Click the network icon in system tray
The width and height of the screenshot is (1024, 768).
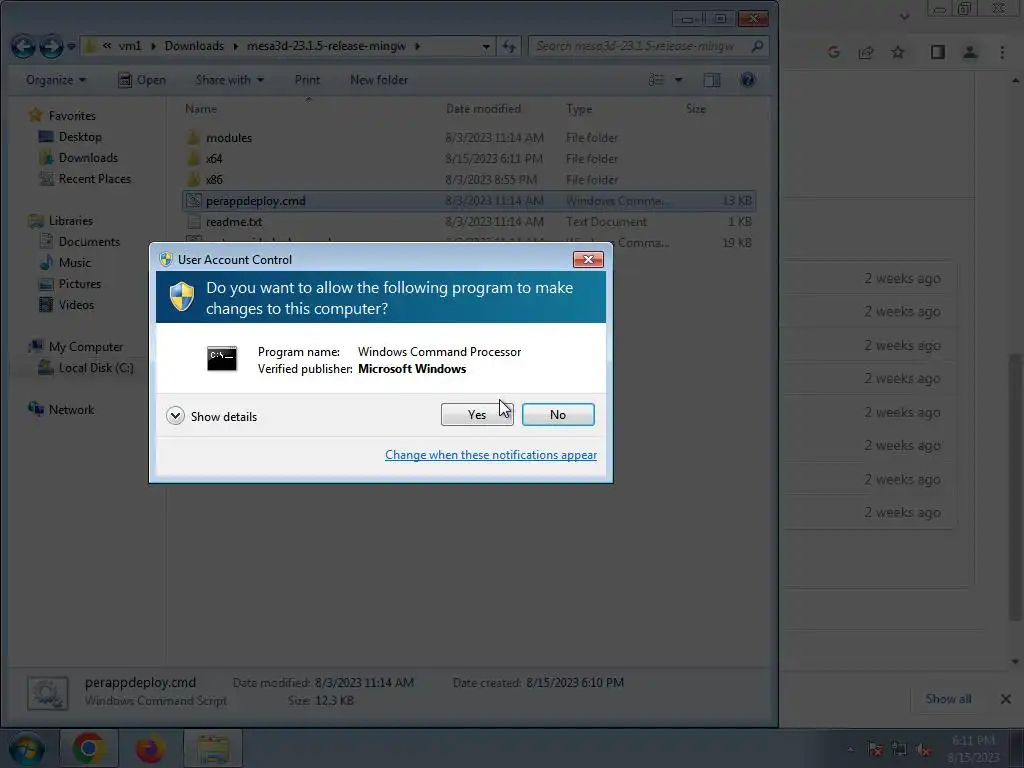coord(899,750)
